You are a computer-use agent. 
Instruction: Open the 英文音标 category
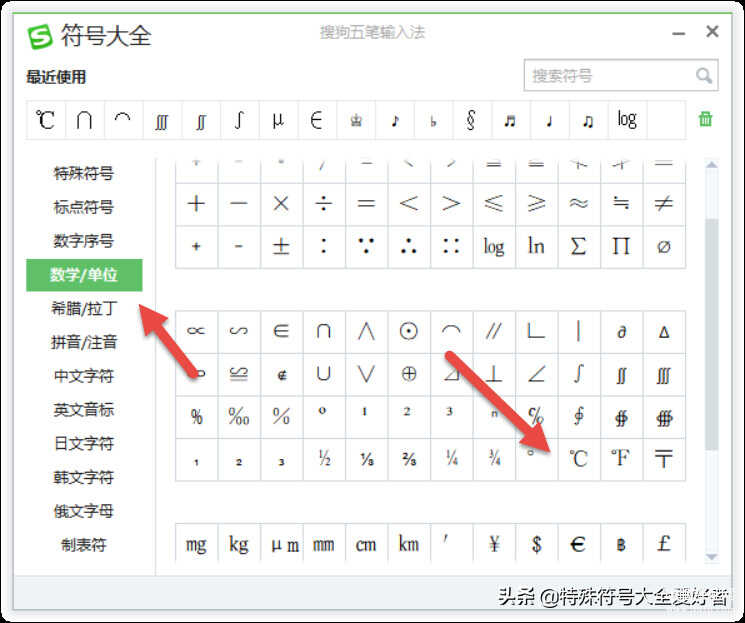click(x=84, y=410)
